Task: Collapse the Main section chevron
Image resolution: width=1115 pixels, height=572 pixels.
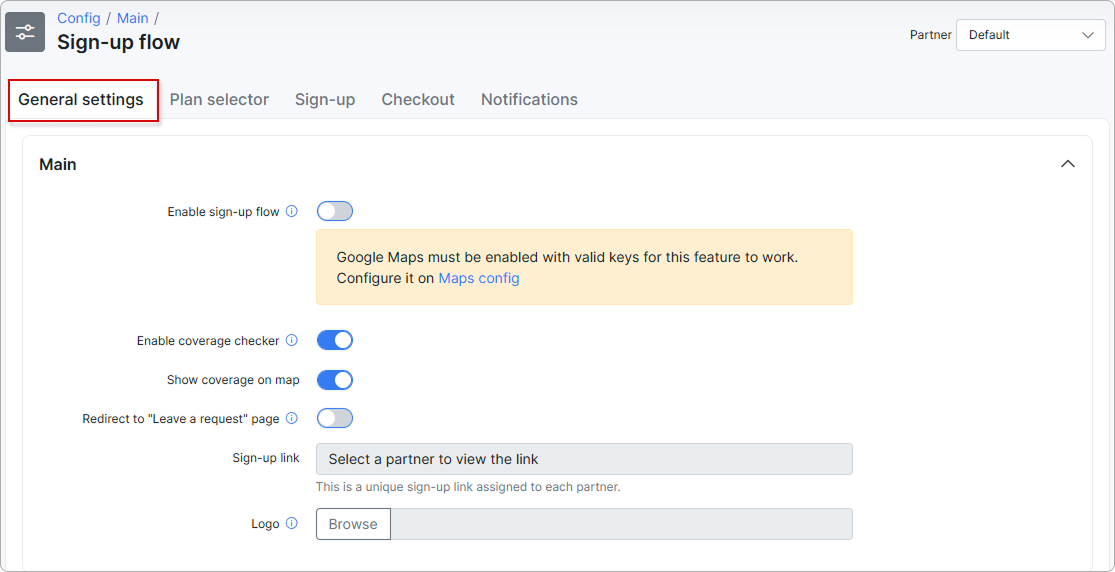Action: tap(1067, 164)
